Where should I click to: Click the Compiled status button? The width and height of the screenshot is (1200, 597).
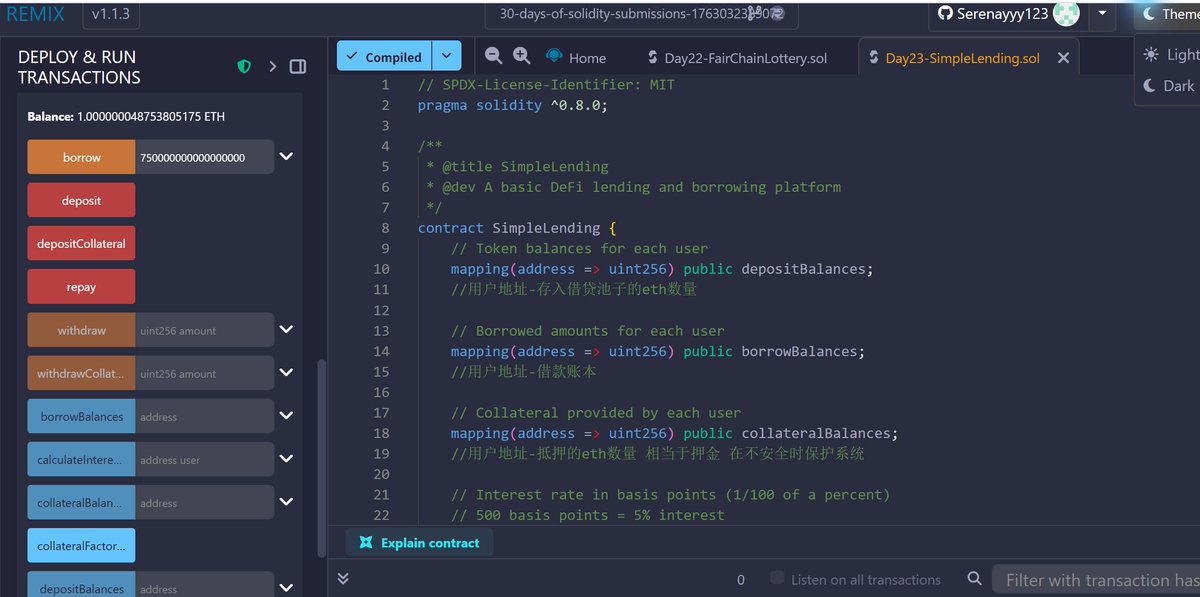pos(384,56)
